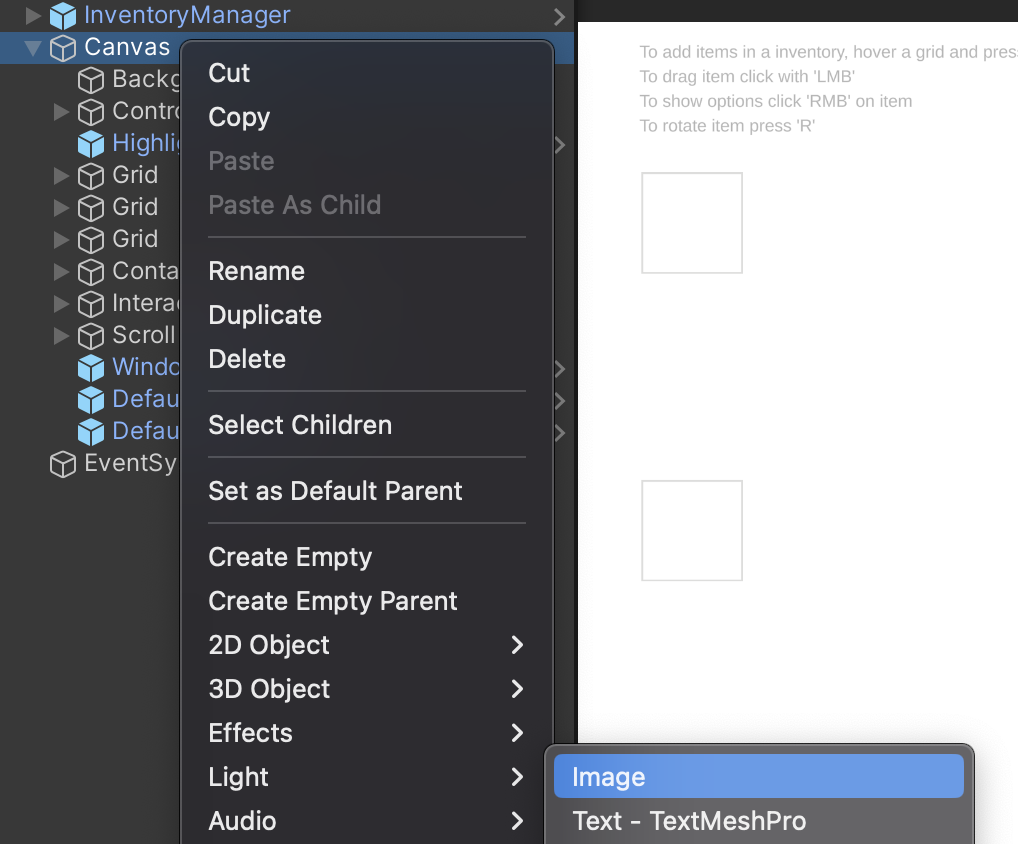1018x844 pixels.
Task: Click the blue Window prefab cube icon
Action: [91, 368]
